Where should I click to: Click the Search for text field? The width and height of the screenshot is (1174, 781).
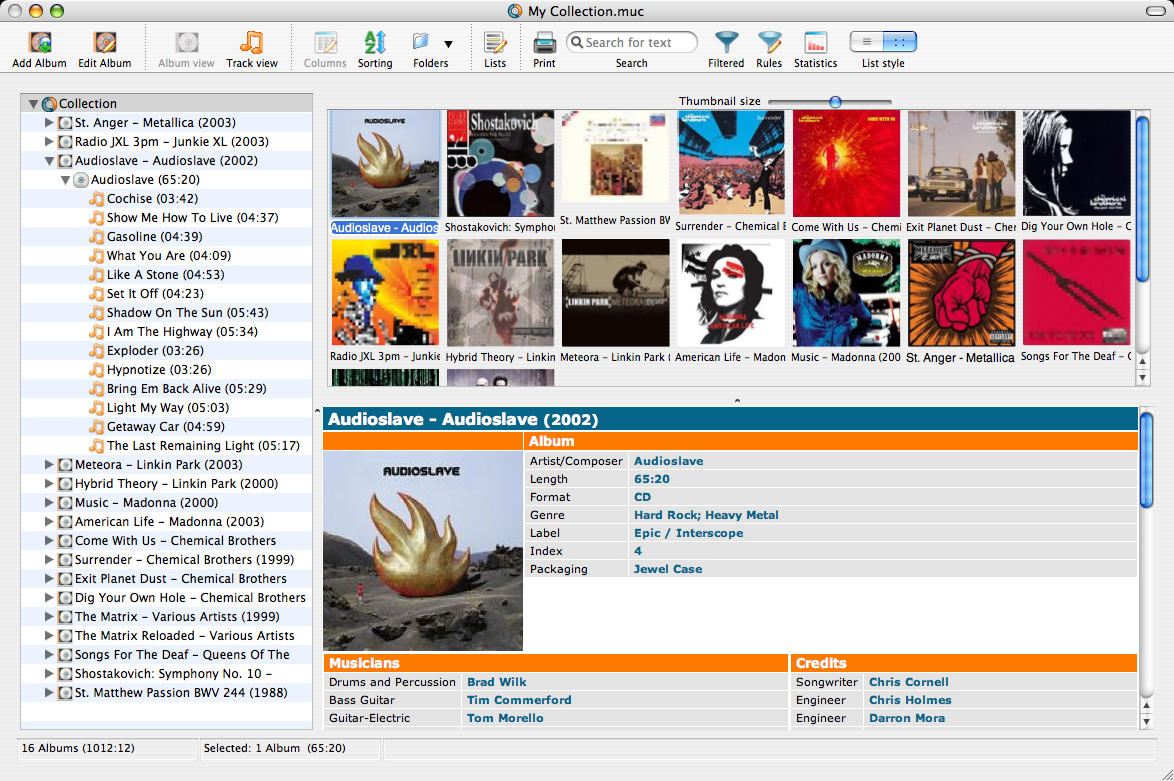tap(632, 43)
